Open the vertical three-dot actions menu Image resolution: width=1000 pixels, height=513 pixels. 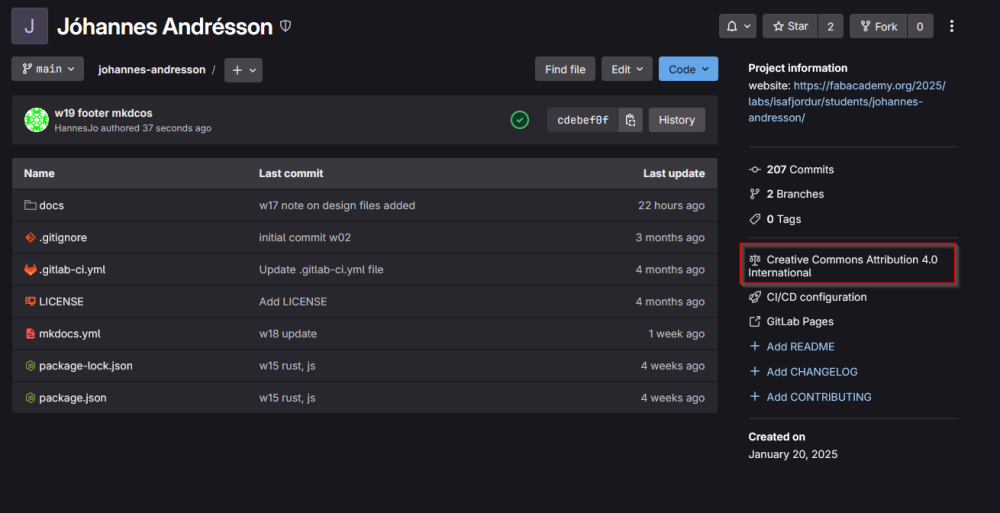952,26
